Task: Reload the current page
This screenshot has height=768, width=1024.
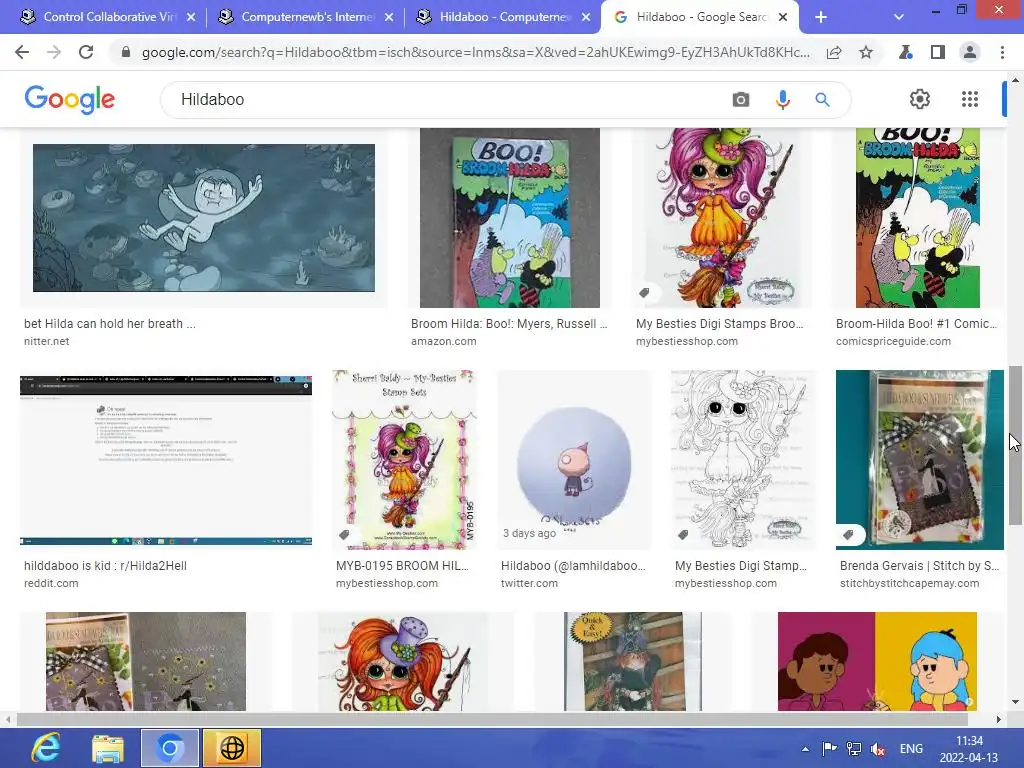Action: pyautogui.click(x=86, y=52)
